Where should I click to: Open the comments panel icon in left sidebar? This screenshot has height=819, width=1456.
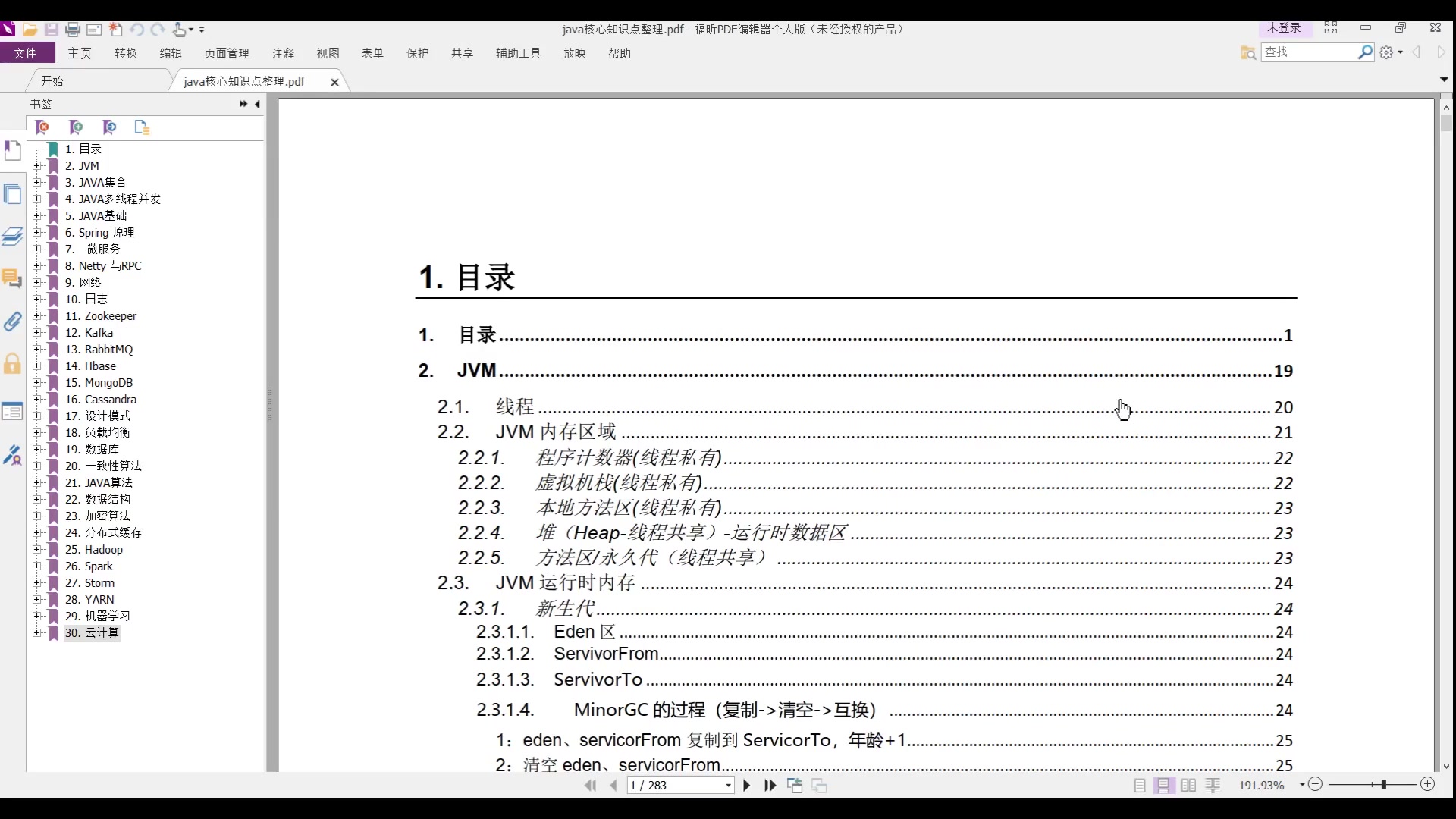13,279
